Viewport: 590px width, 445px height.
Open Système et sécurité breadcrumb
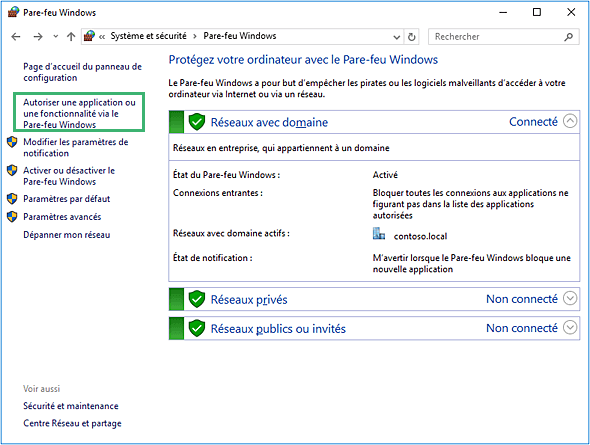pyautogui.click(x=148, y=36)
